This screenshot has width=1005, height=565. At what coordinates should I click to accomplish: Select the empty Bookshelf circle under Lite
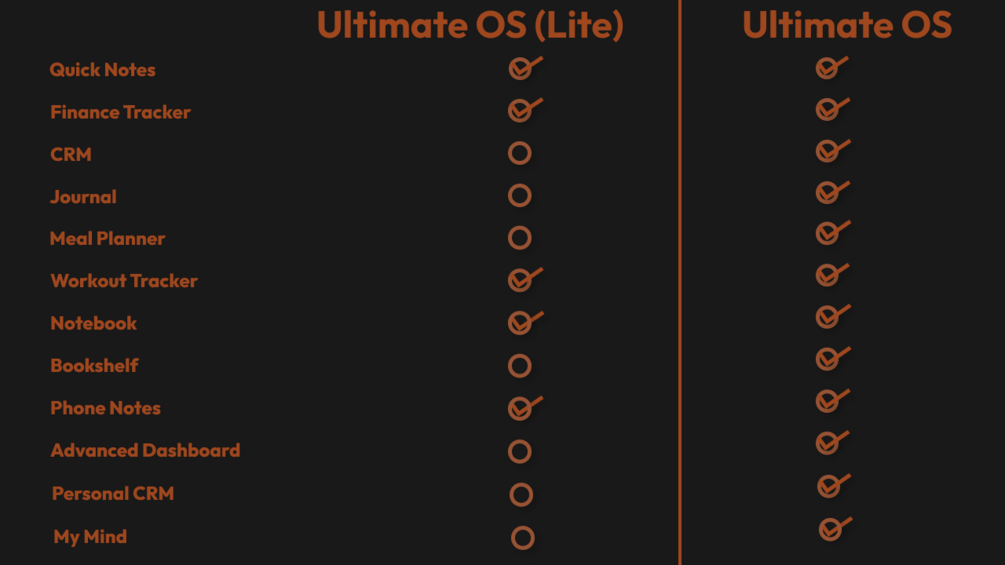520,366
